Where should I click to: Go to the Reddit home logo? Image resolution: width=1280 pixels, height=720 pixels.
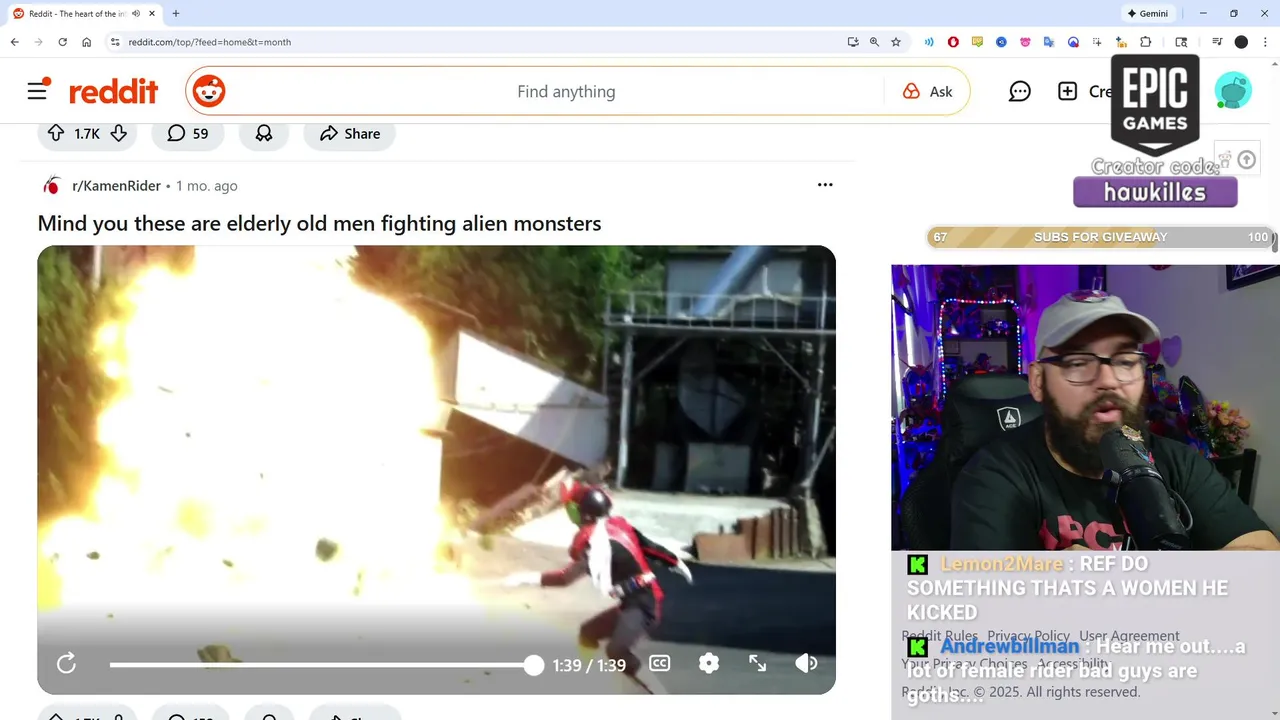pyautogui.click(x=113, y=92)
